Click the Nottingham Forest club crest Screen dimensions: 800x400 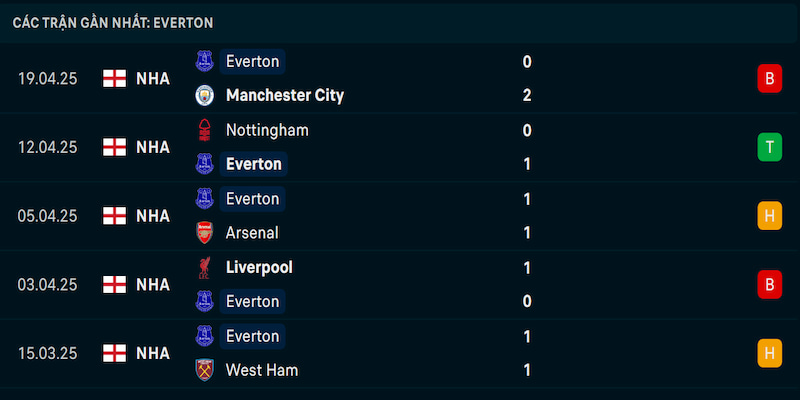tap(204, 130)
